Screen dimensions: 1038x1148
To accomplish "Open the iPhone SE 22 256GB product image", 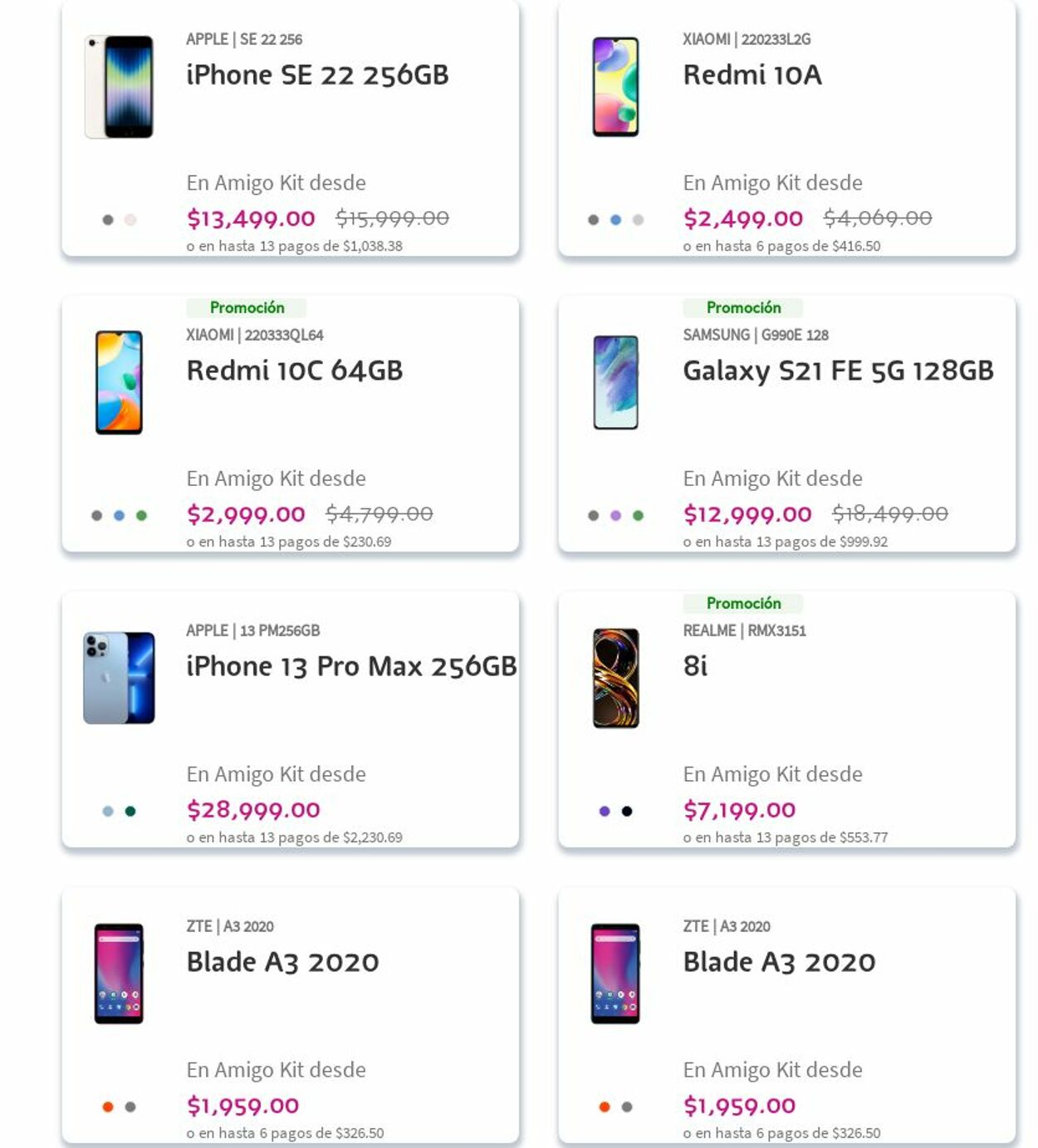I will click(x=120, y=86).
